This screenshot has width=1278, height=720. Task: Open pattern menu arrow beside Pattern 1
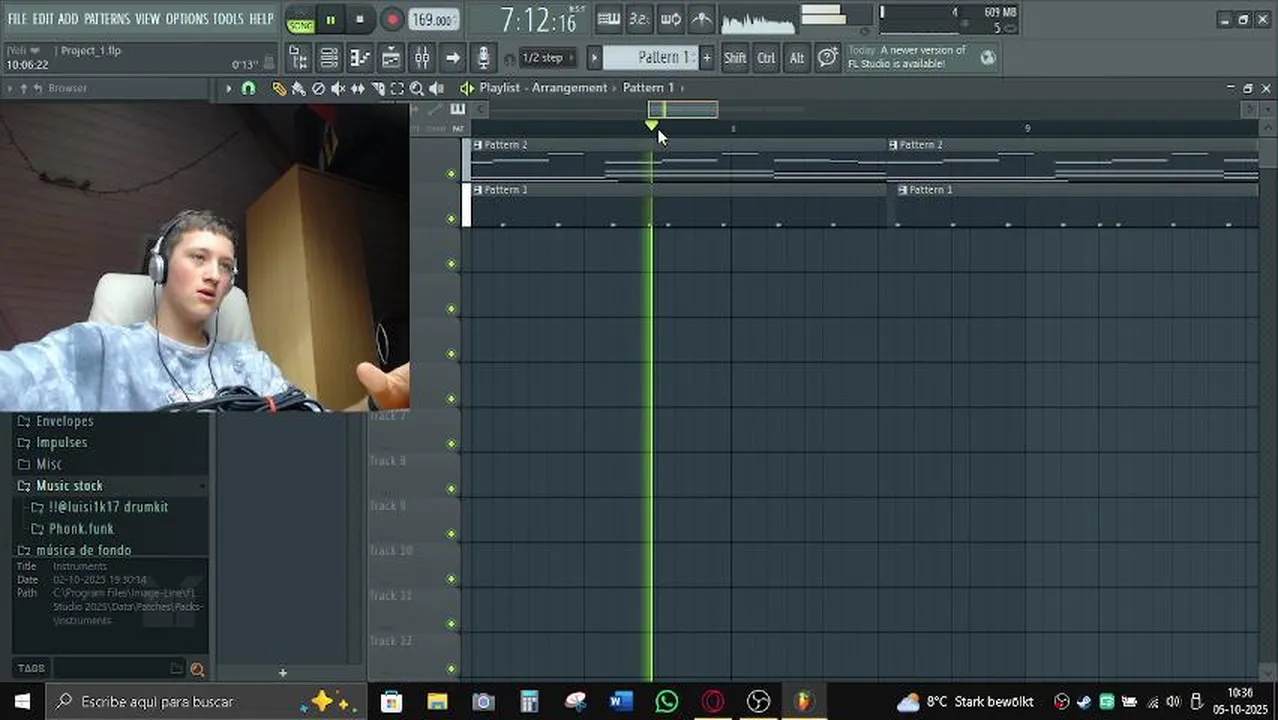tap(594, 58)
